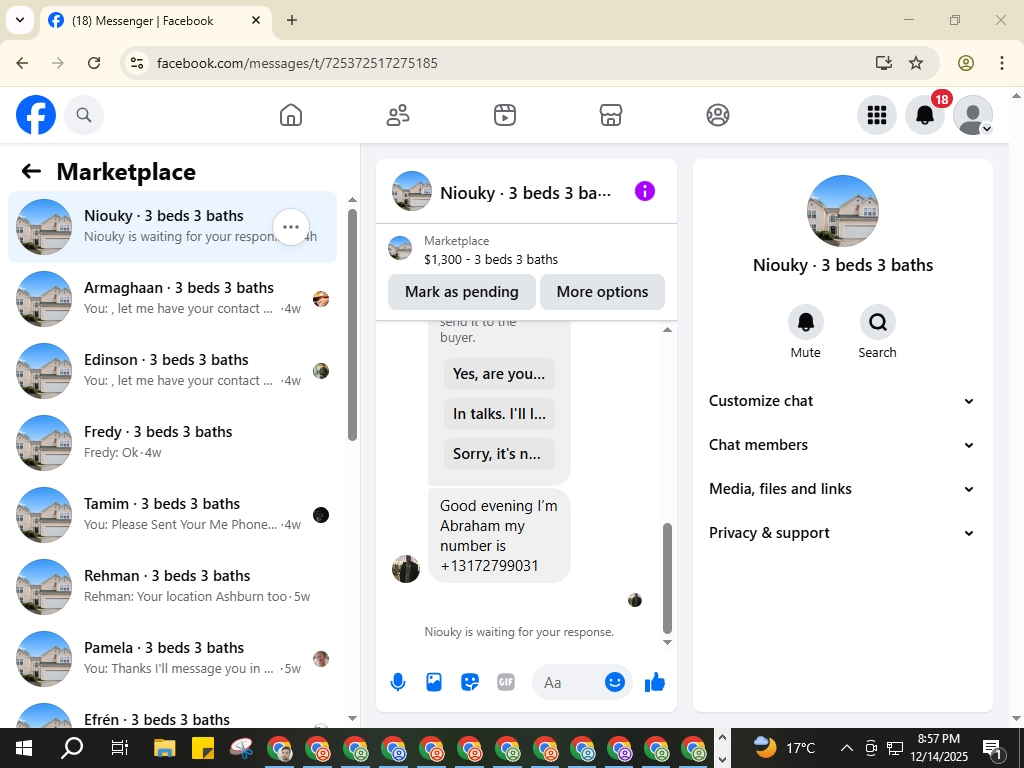Reload the page with the refresh icon

[x=94, y=63]
